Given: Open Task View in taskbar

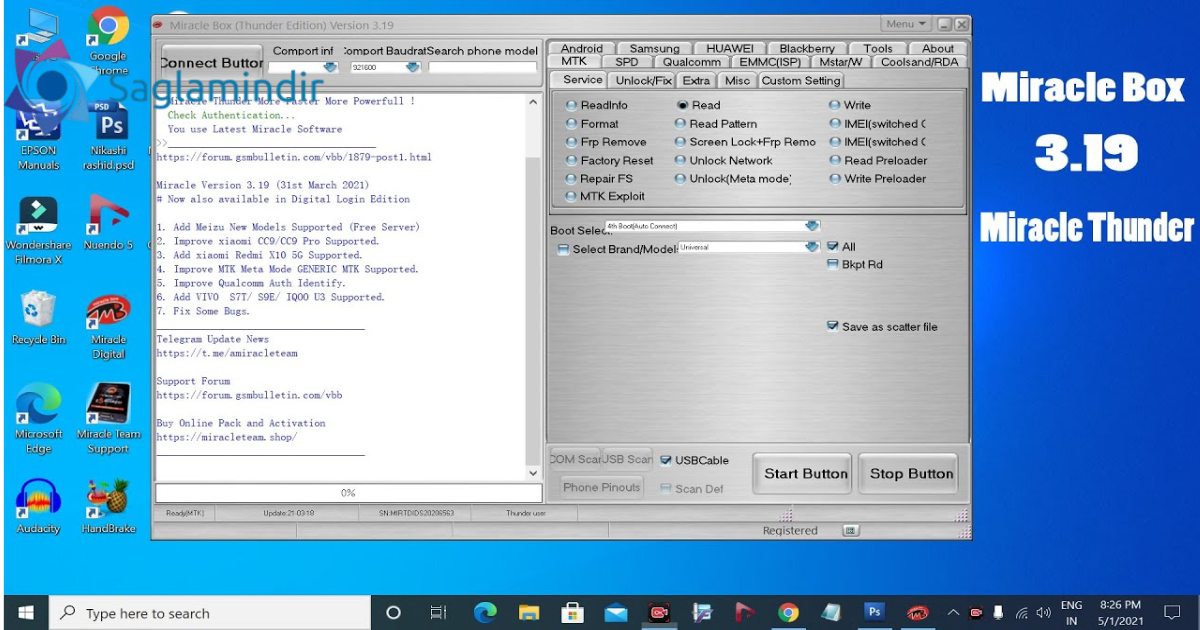Looking at the screenshot, I should click(438, 612).
